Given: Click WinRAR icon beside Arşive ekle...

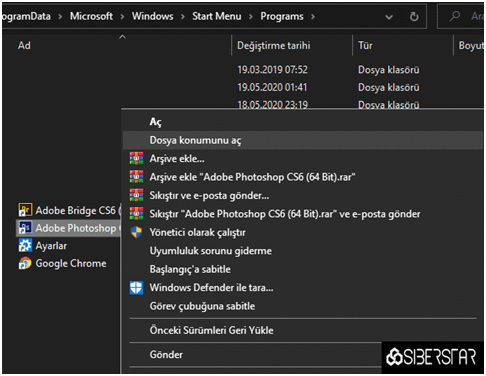Looking at the screenshot, I should (x=136, y=158).
